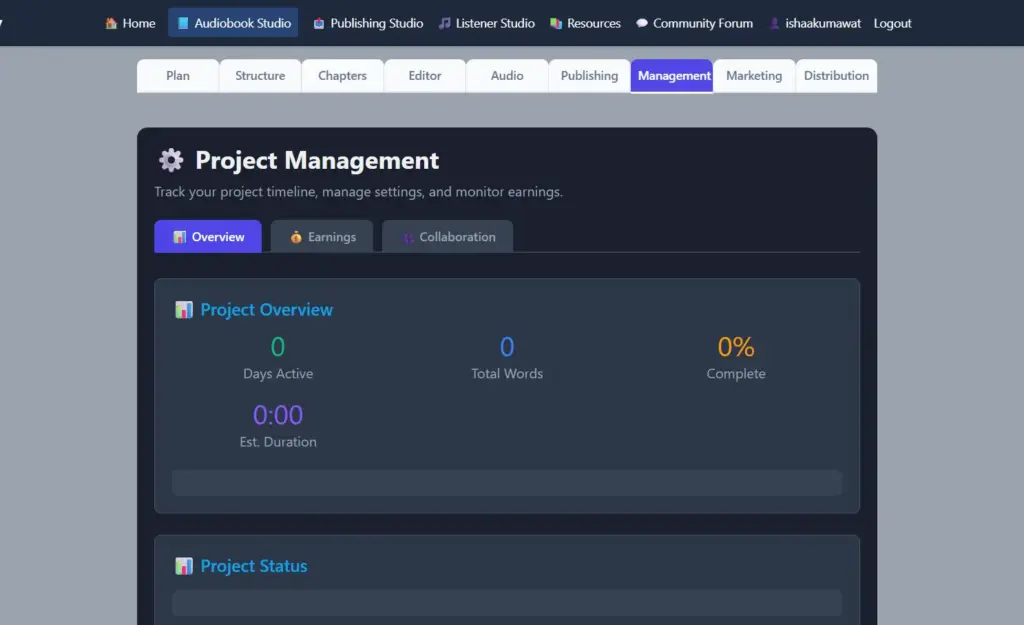Click the music note icon beside Listener Studio
The image size is (1024, 625).
tap(443, 22)
